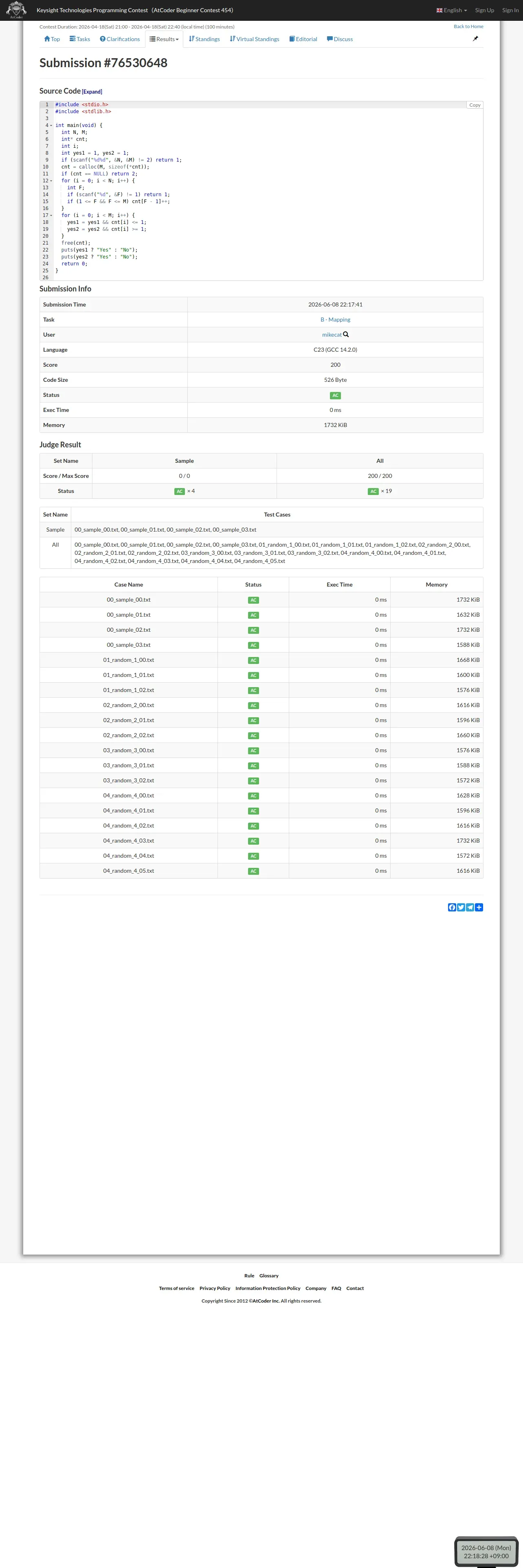Copy the source code with Copy button
Image resolution: width=523 pixels, height=1568 pixels.
coord(475,105)
